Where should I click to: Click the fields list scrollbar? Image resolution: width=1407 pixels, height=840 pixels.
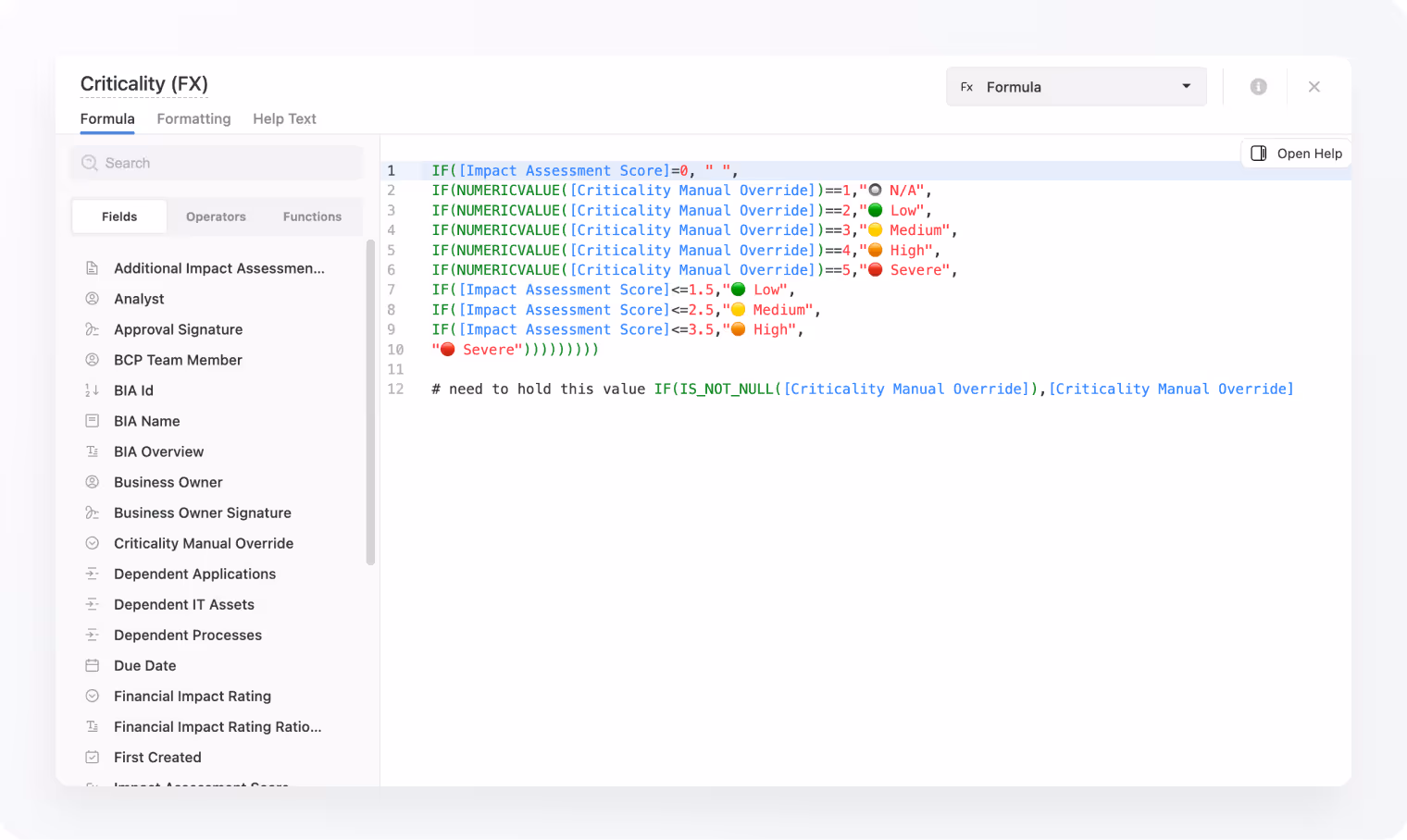(x=370, y=402)
